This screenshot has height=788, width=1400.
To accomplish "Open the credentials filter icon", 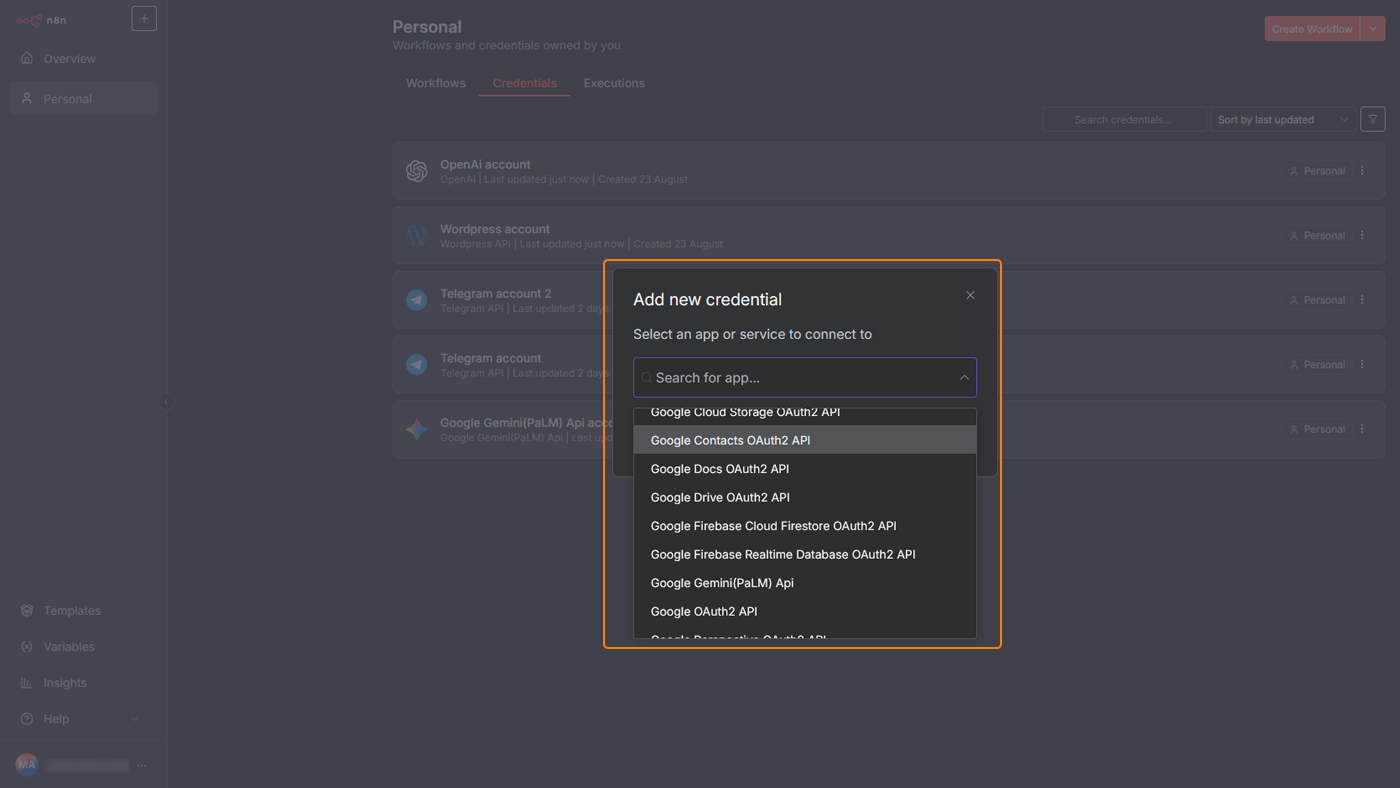I will (1373, 119).
